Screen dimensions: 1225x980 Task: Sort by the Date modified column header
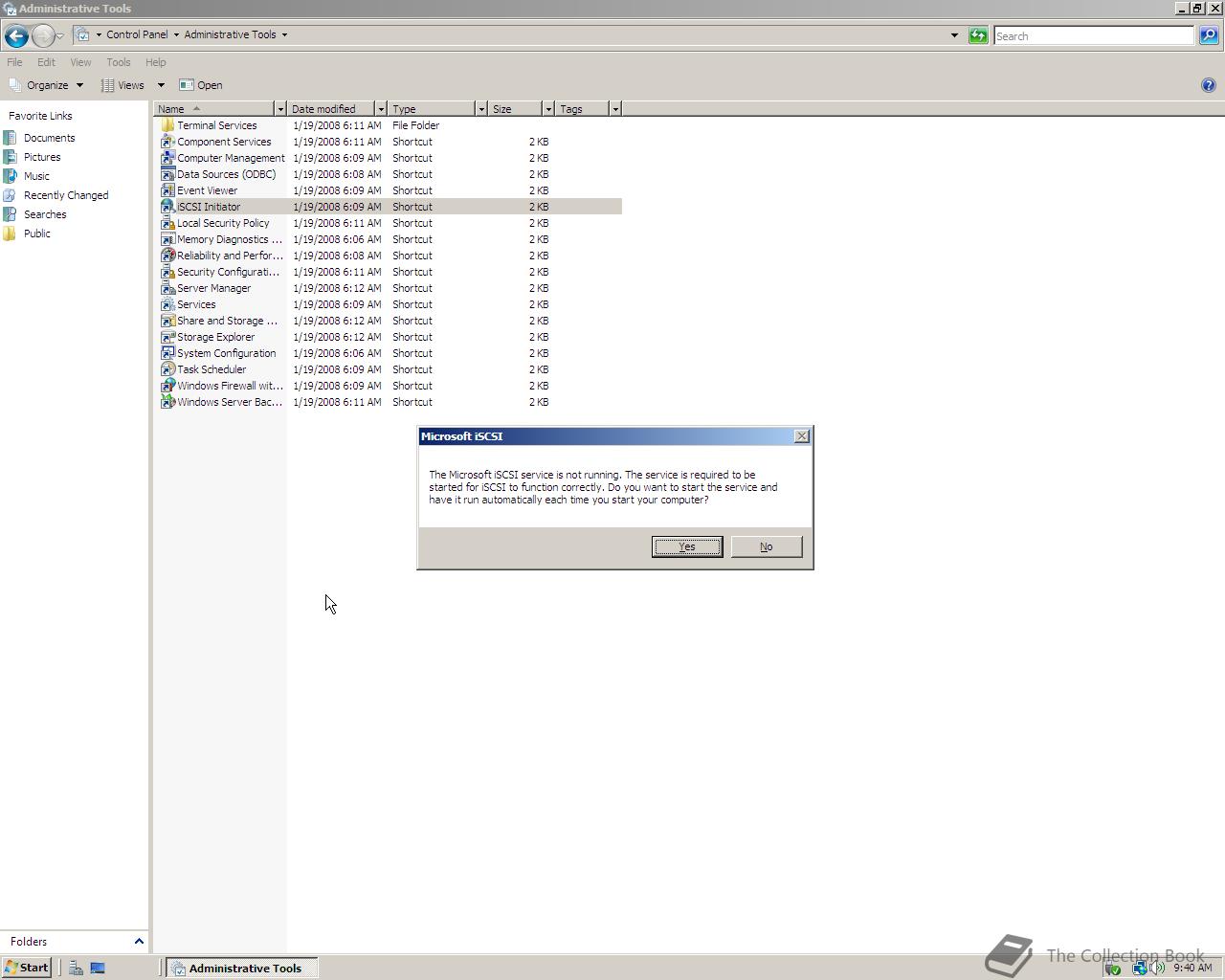pyautogui.click(x=331, y=109)
